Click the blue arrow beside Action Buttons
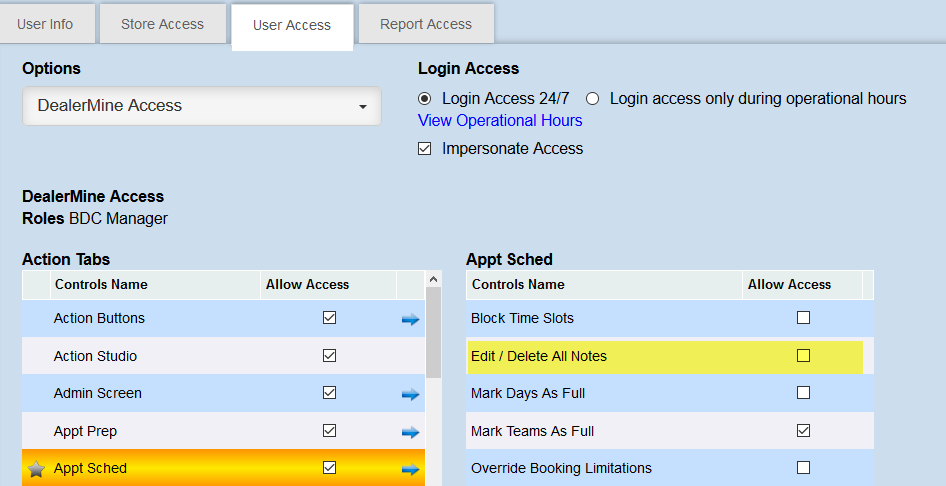This screenshot has height=486, width=946. [x=410, y=320]
